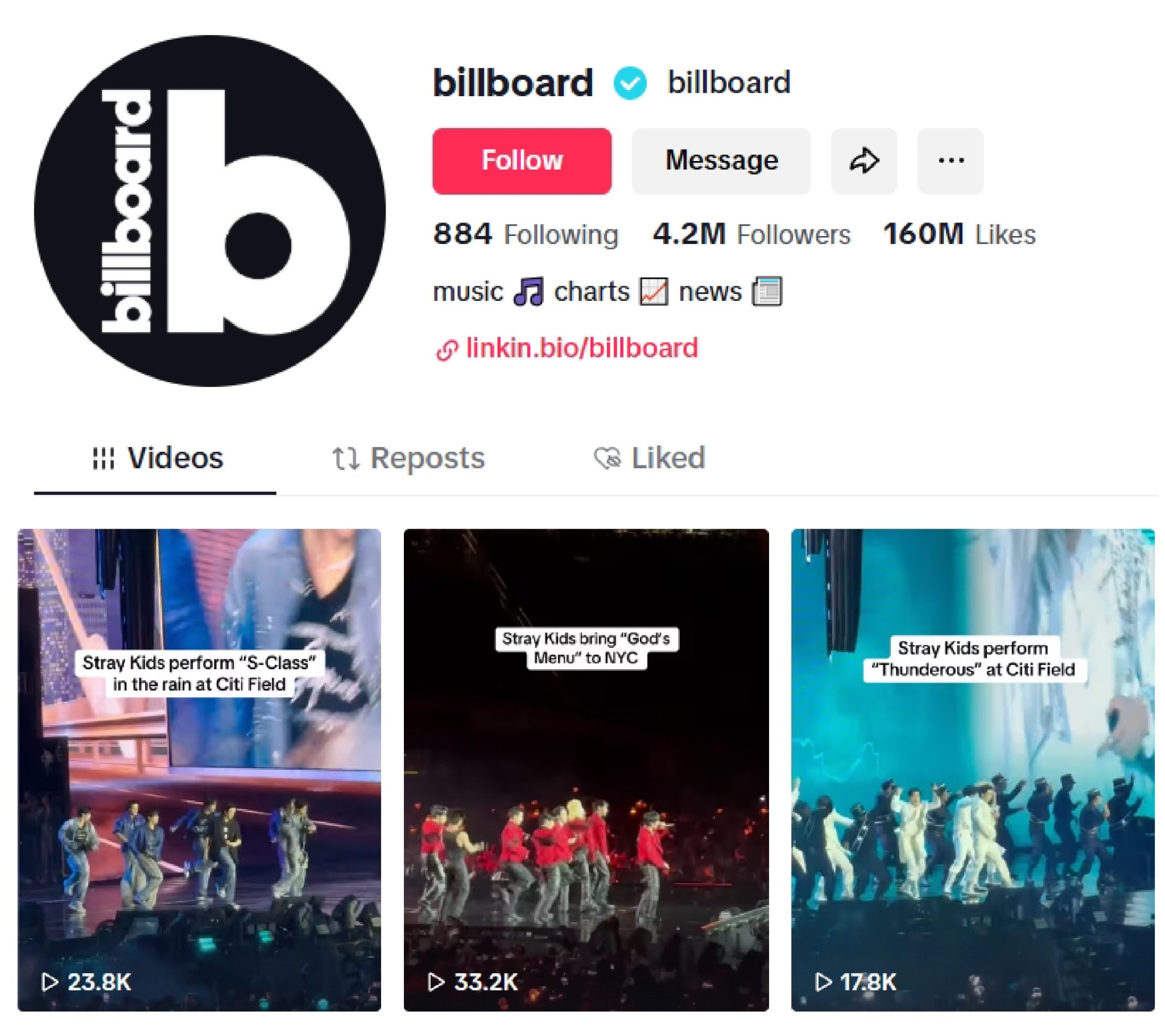Viewport: 1165px width, 1036px height.
Task: View the 884 Following list
Action: tap(526, 234)
